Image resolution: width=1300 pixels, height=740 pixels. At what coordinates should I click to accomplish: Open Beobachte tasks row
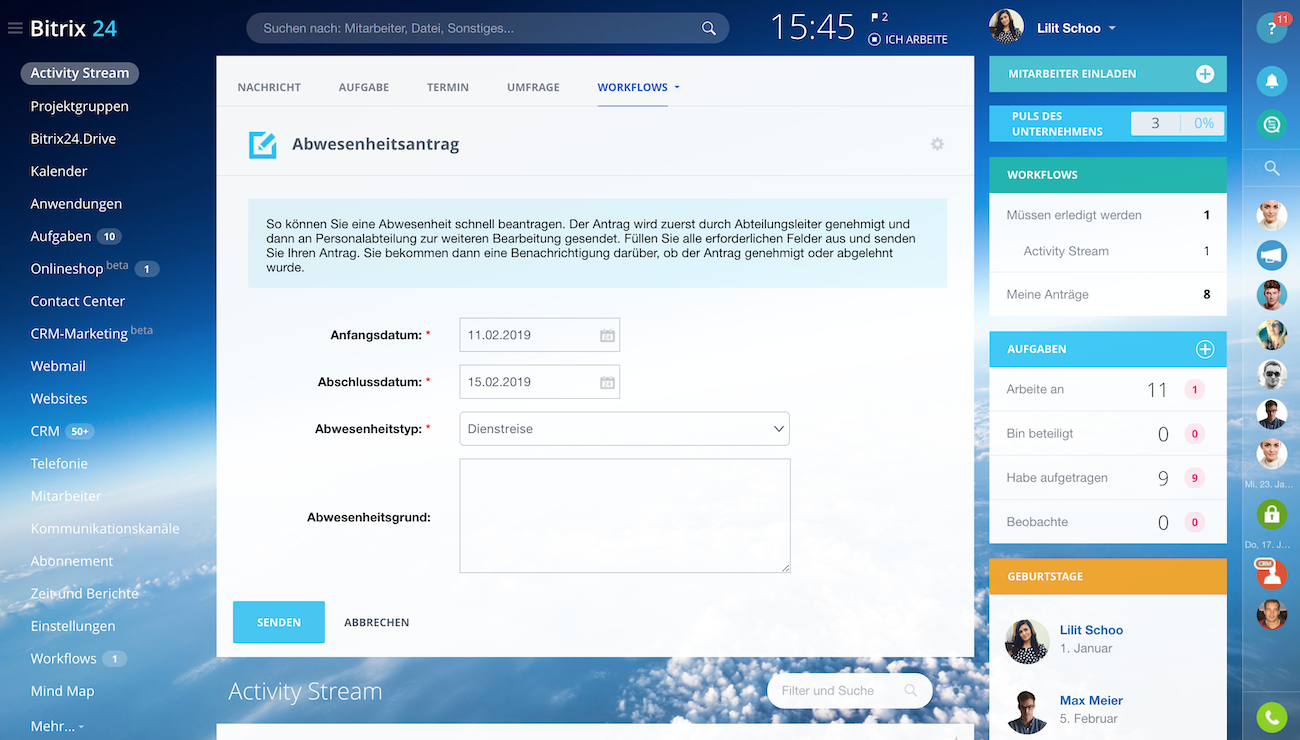(1108, 522)
